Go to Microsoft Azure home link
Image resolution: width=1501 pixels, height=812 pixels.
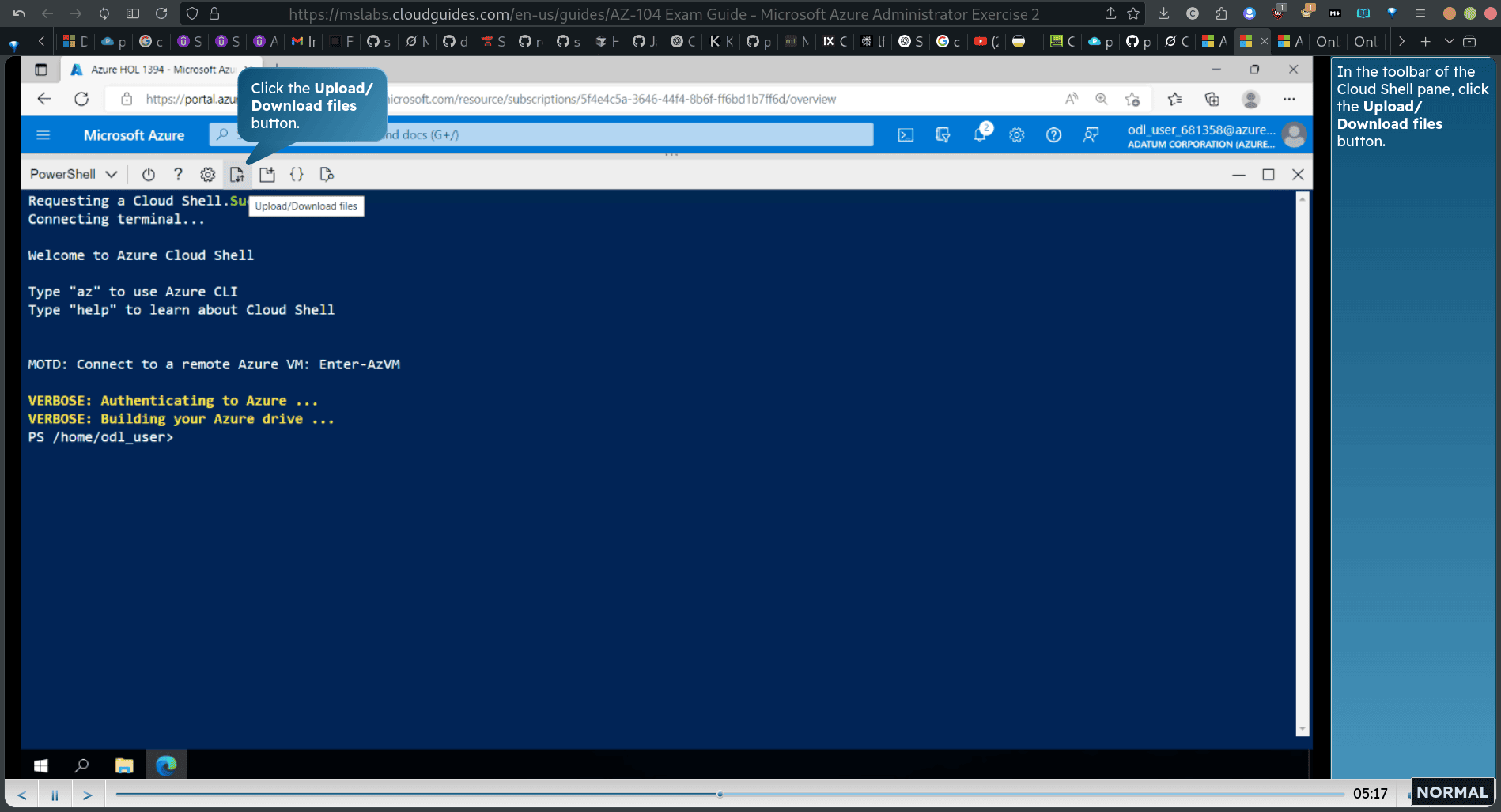pos(134,135)
